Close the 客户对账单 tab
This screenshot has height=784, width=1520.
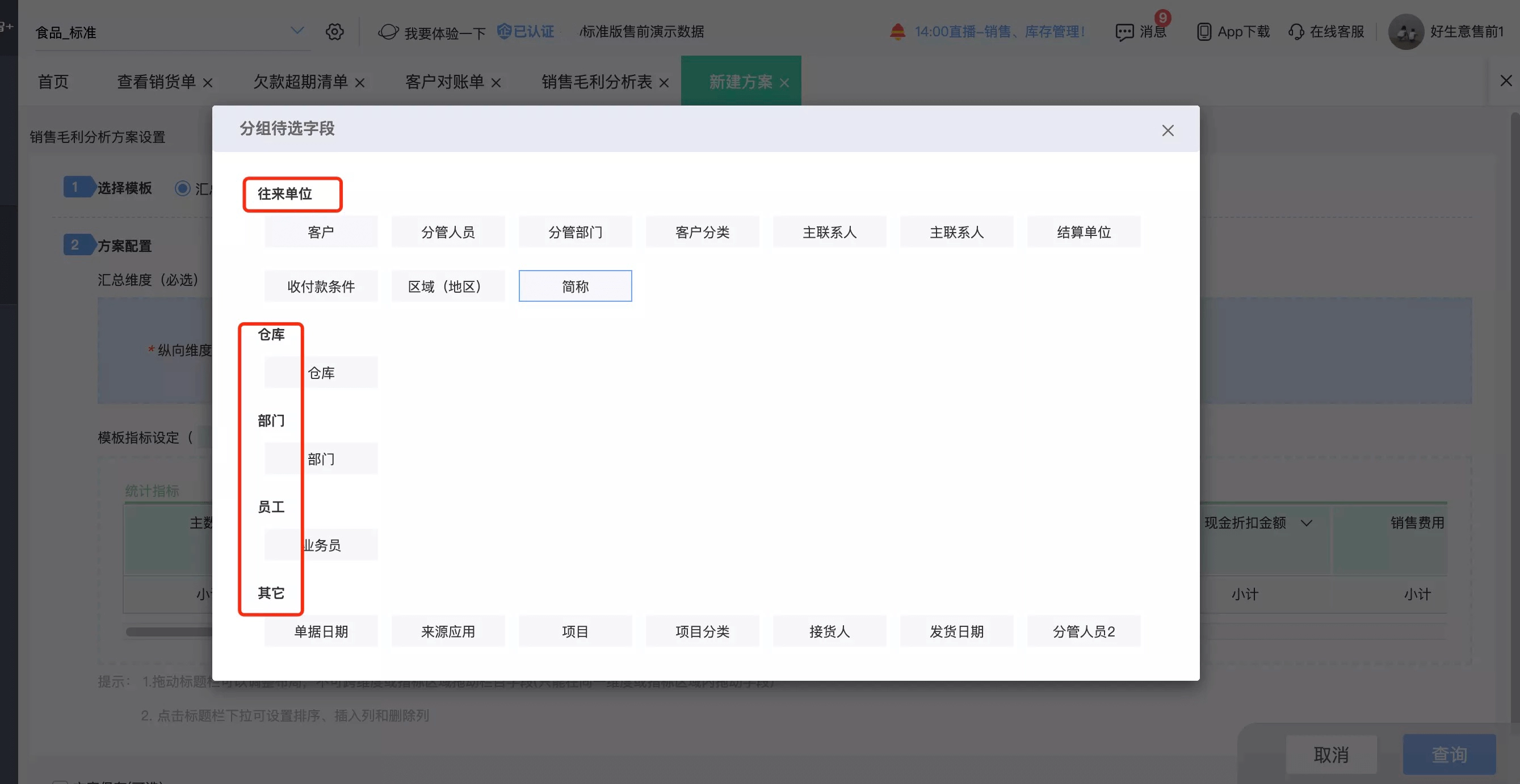pyautogui.click(x=496, y=83)
